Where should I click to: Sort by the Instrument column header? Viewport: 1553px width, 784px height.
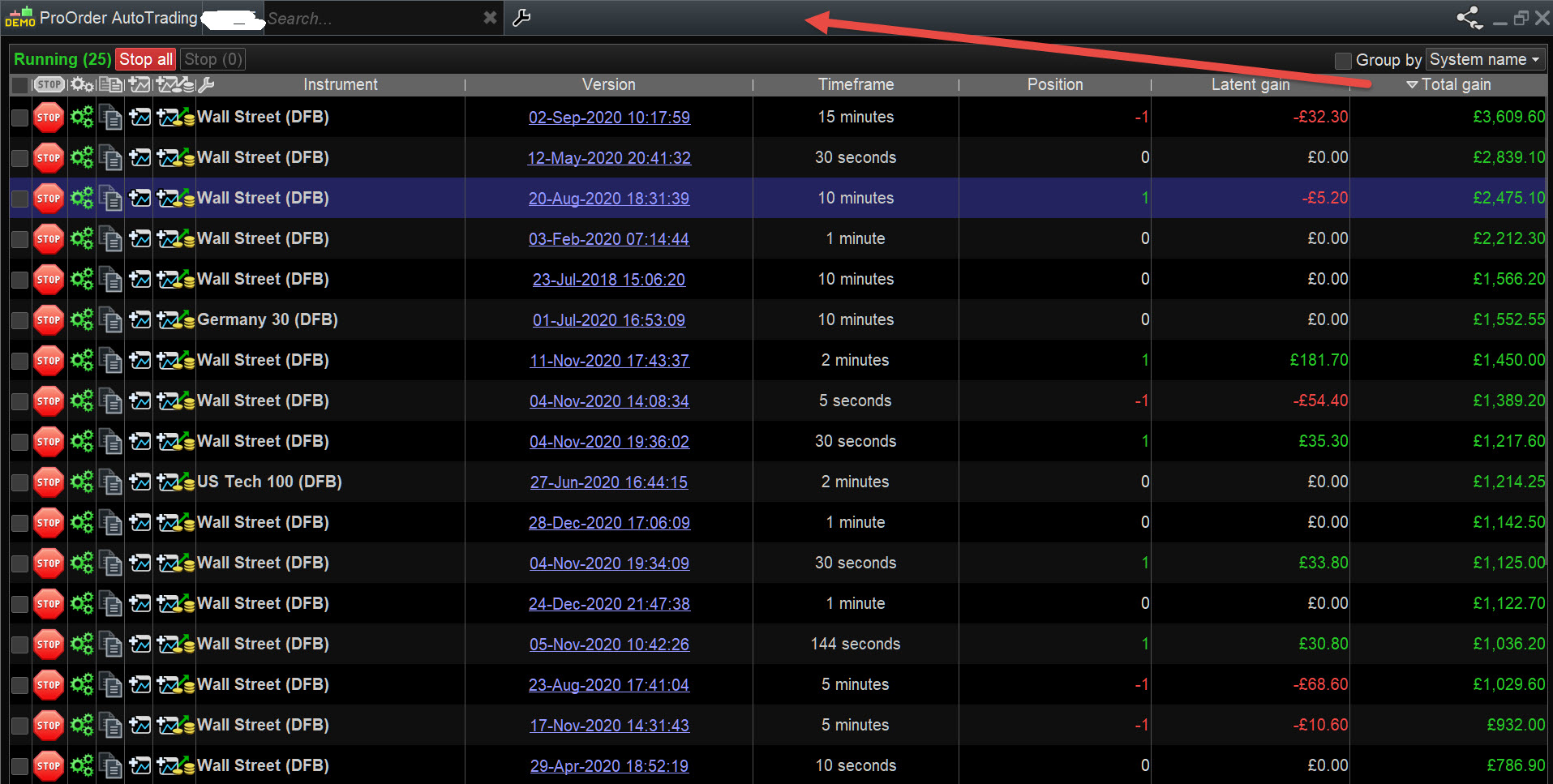click(341, 84)
